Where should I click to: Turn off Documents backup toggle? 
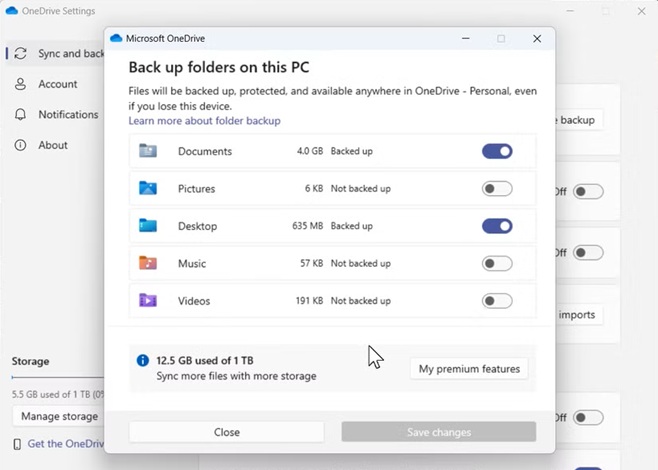pos(497,151)
